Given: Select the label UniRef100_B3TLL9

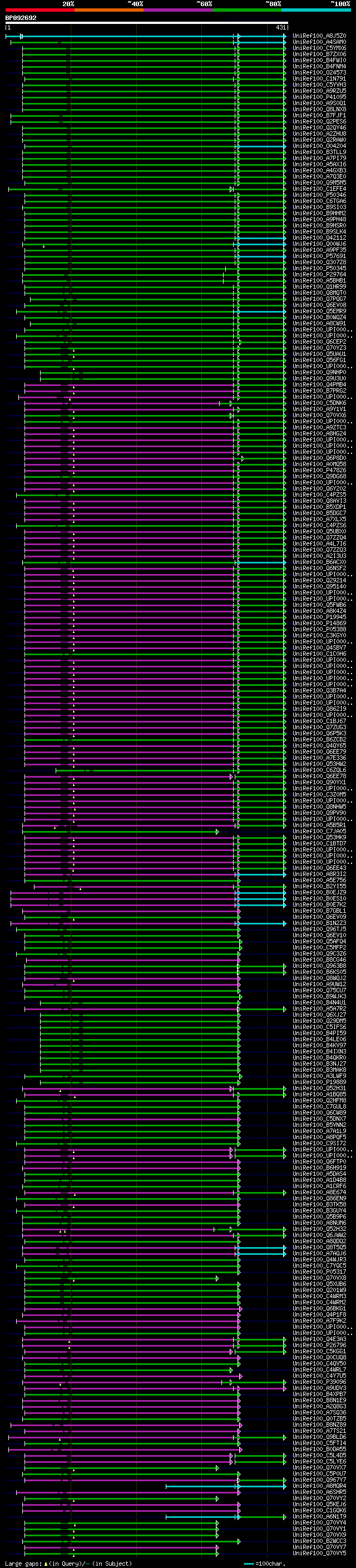Looking at the screenshot, I should 319,152.
